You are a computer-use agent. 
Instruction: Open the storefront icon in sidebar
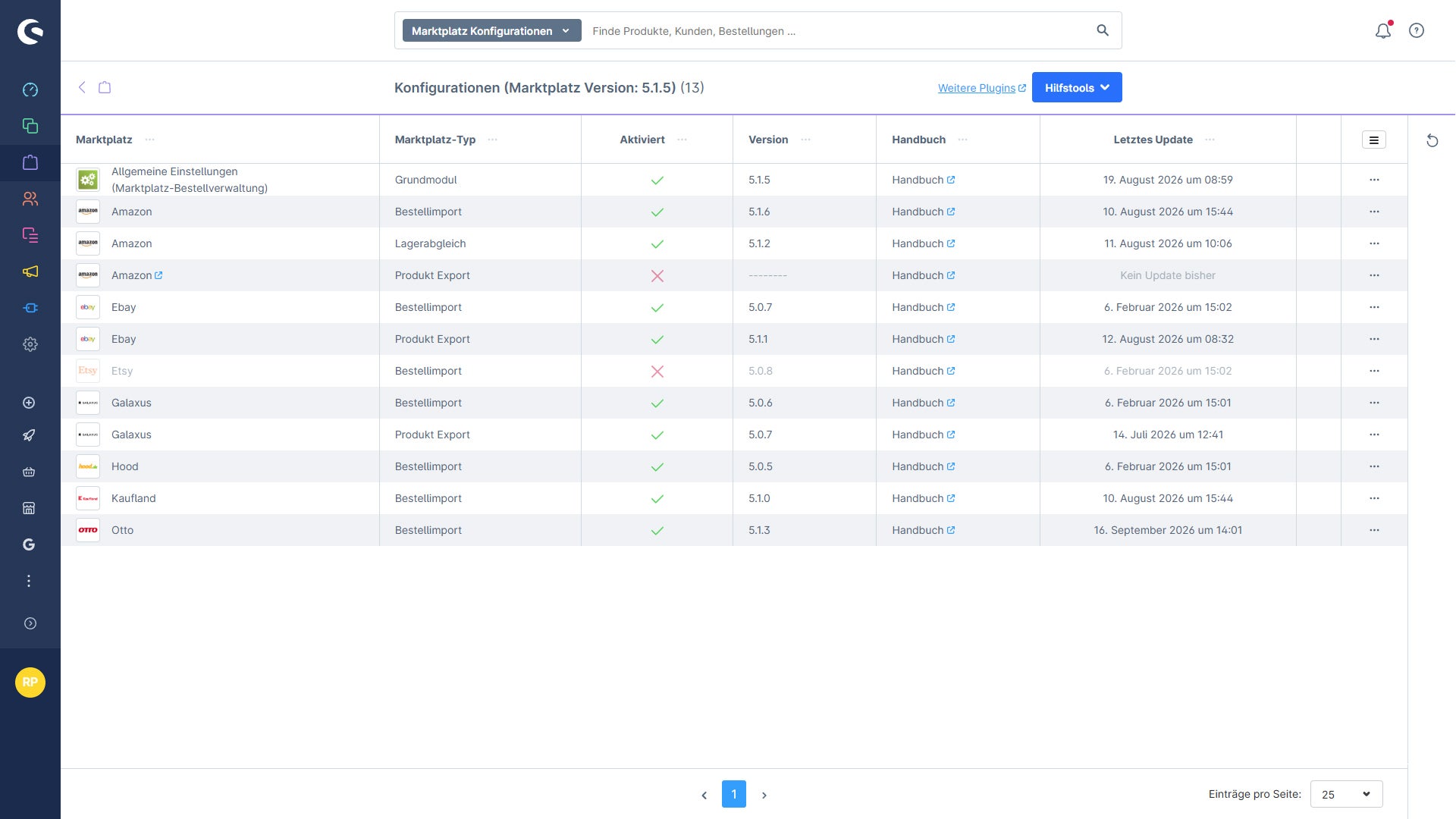coord(29,508)
